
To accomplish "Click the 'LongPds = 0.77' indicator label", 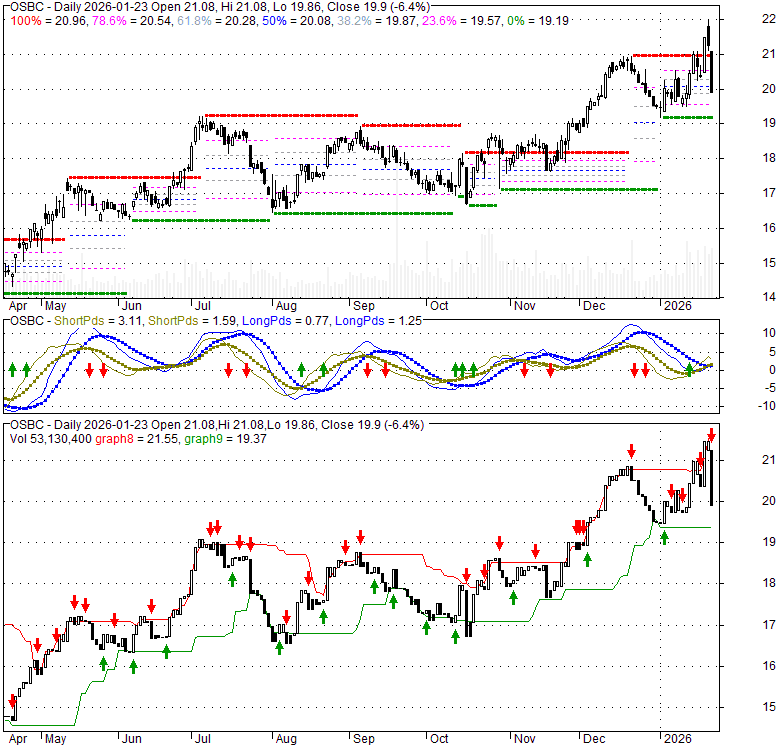I will point(285,321).
